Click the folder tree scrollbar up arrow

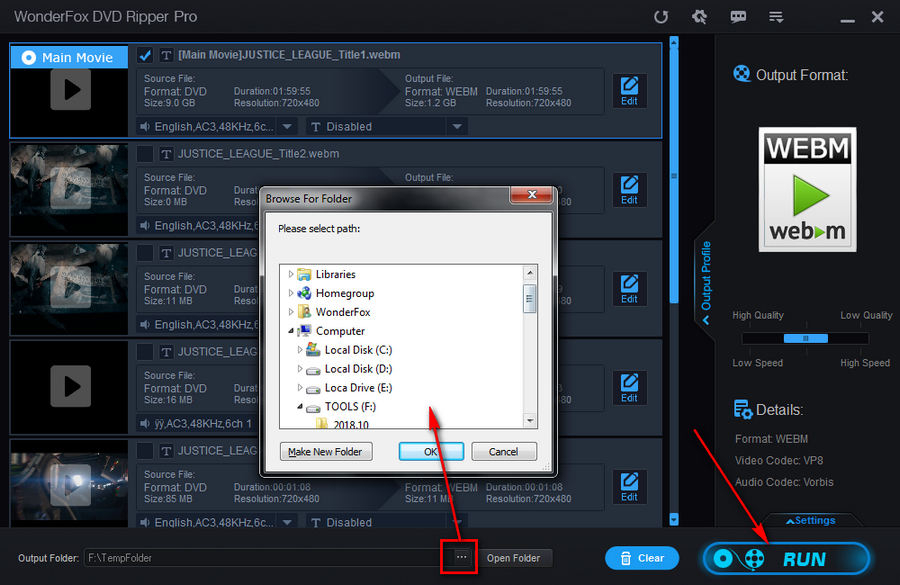(530, 273)
